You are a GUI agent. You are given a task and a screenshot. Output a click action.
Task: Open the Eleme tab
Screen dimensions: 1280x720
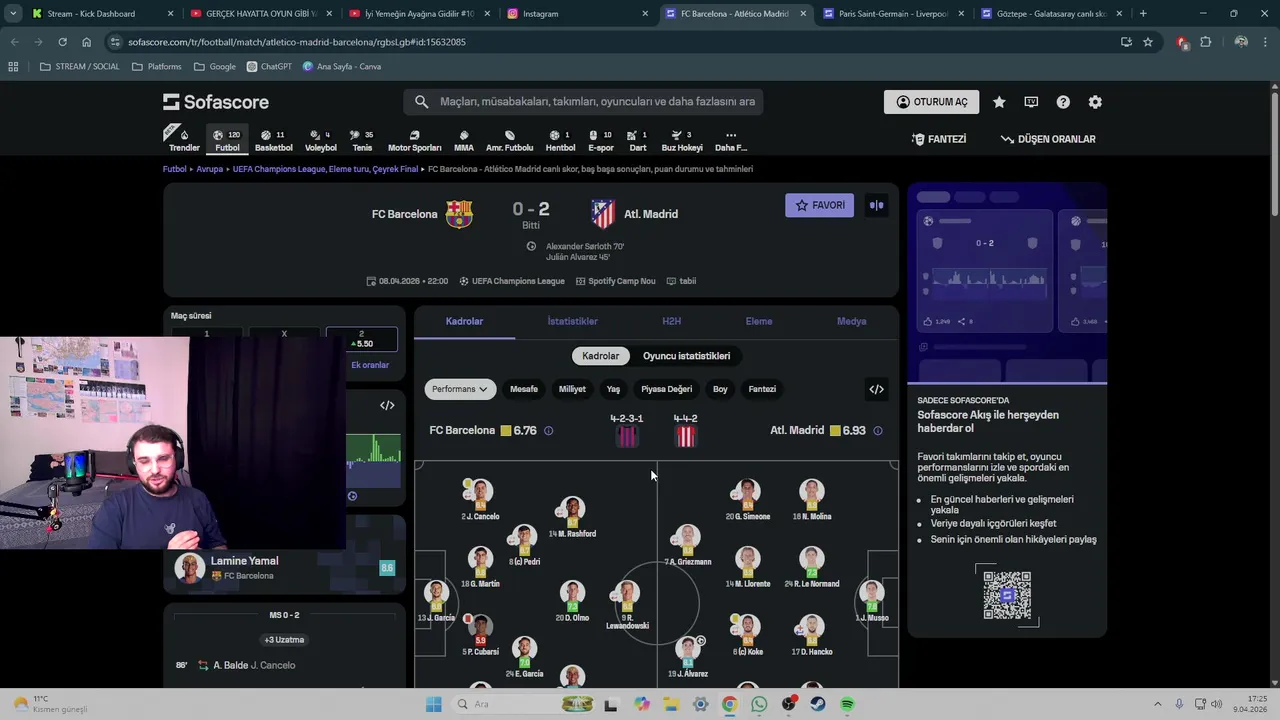pyautogui.click(x=759, y=321)
